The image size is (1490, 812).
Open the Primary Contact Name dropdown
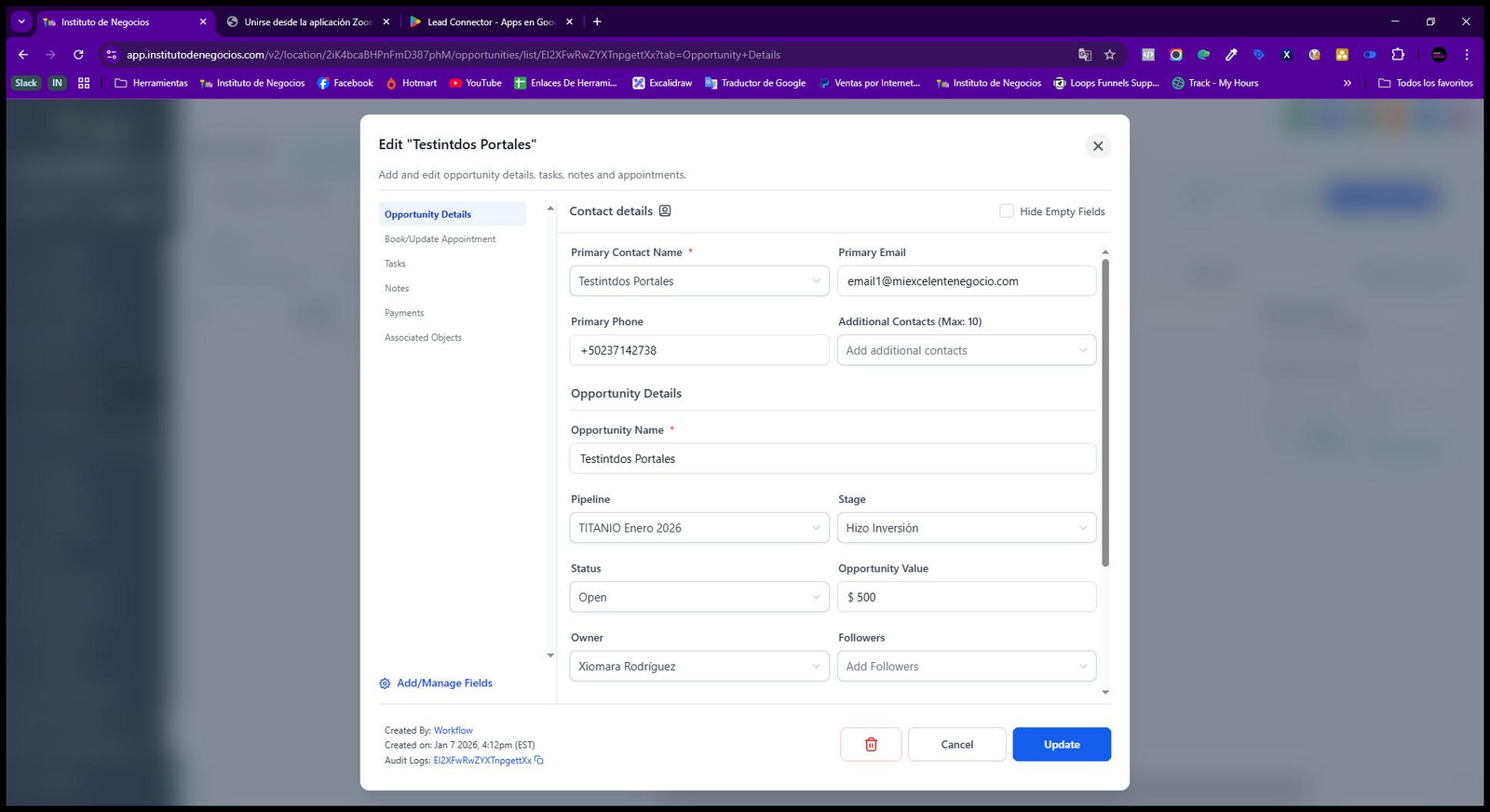pos(699,281)
